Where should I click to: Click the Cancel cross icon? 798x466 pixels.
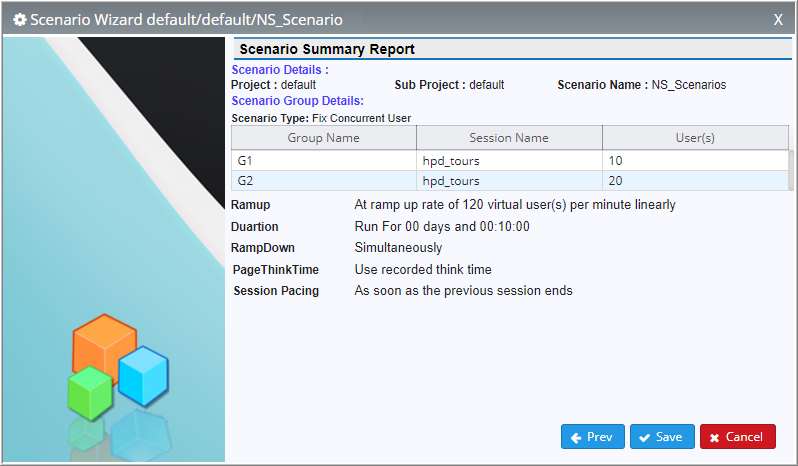(x=715, y=438)
